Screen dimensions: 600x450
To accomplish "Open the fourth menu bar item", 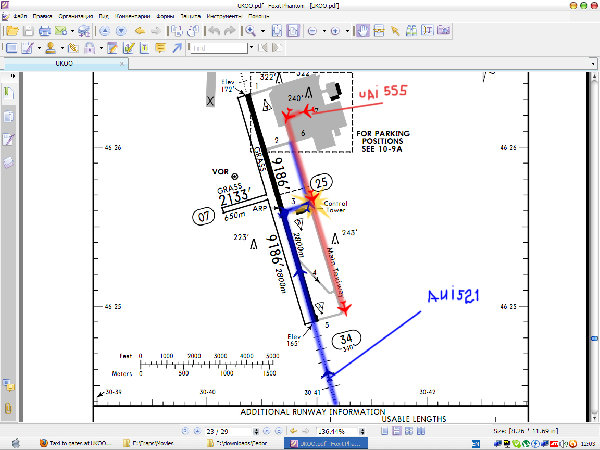I will pyautogui.click(x=104, y=16).
